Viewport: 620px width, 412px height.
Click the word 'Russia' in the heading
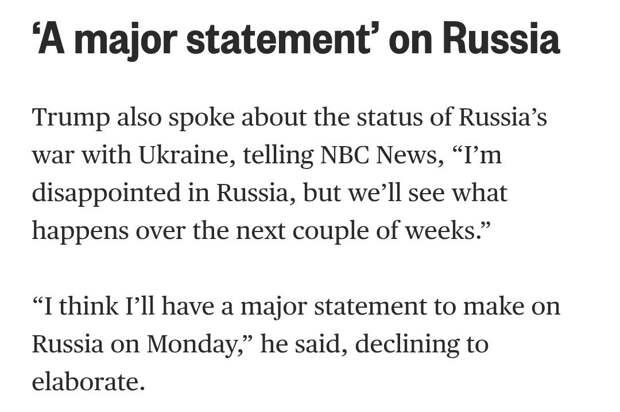pos(501,39)
